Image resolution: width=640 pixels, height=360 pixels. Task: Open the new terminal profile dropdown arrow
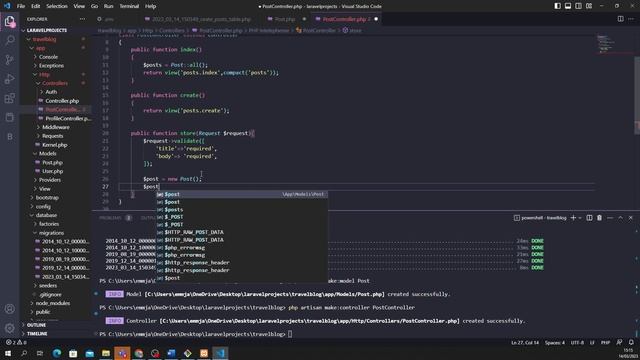click(580, 218)
